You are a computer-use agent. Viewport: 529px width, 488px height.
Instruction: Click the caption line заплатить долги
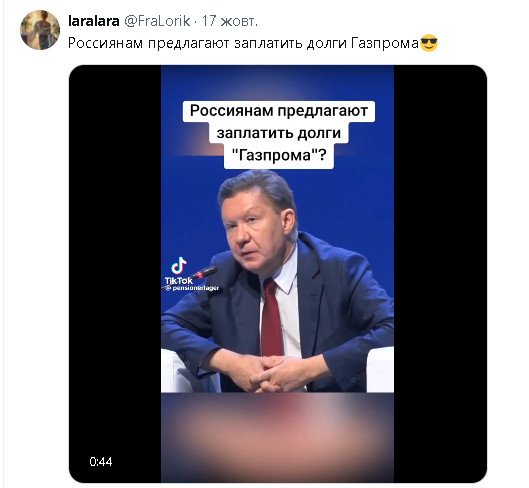pyautogui.click(x=278, y=133)
